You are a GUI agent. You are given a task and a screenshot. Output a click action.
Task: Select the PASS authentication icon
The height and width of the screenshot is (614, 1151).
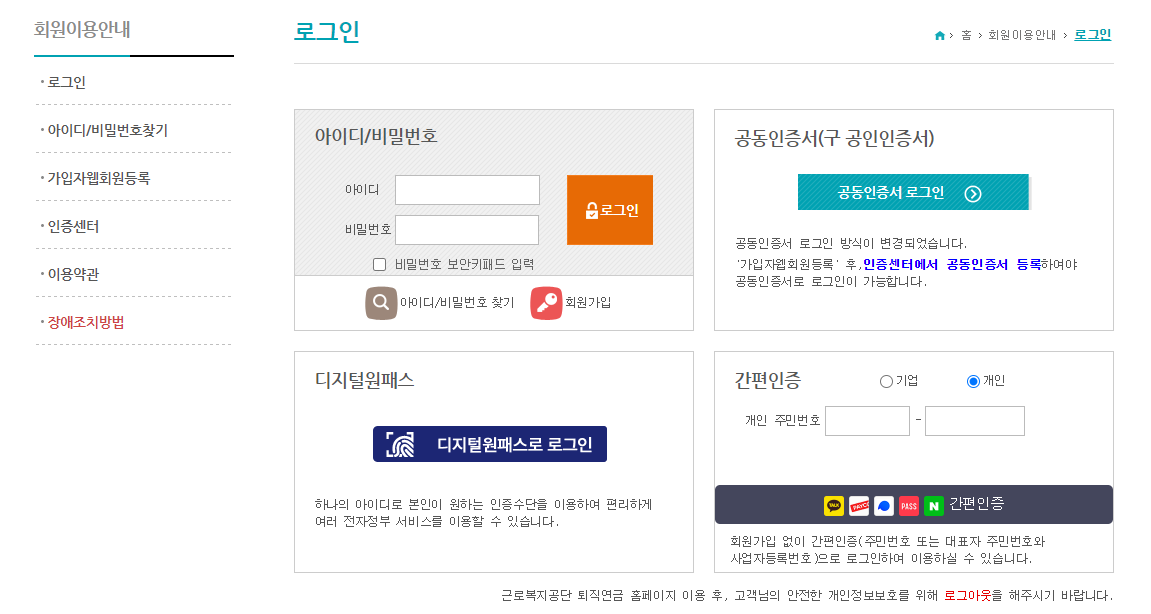909,505
